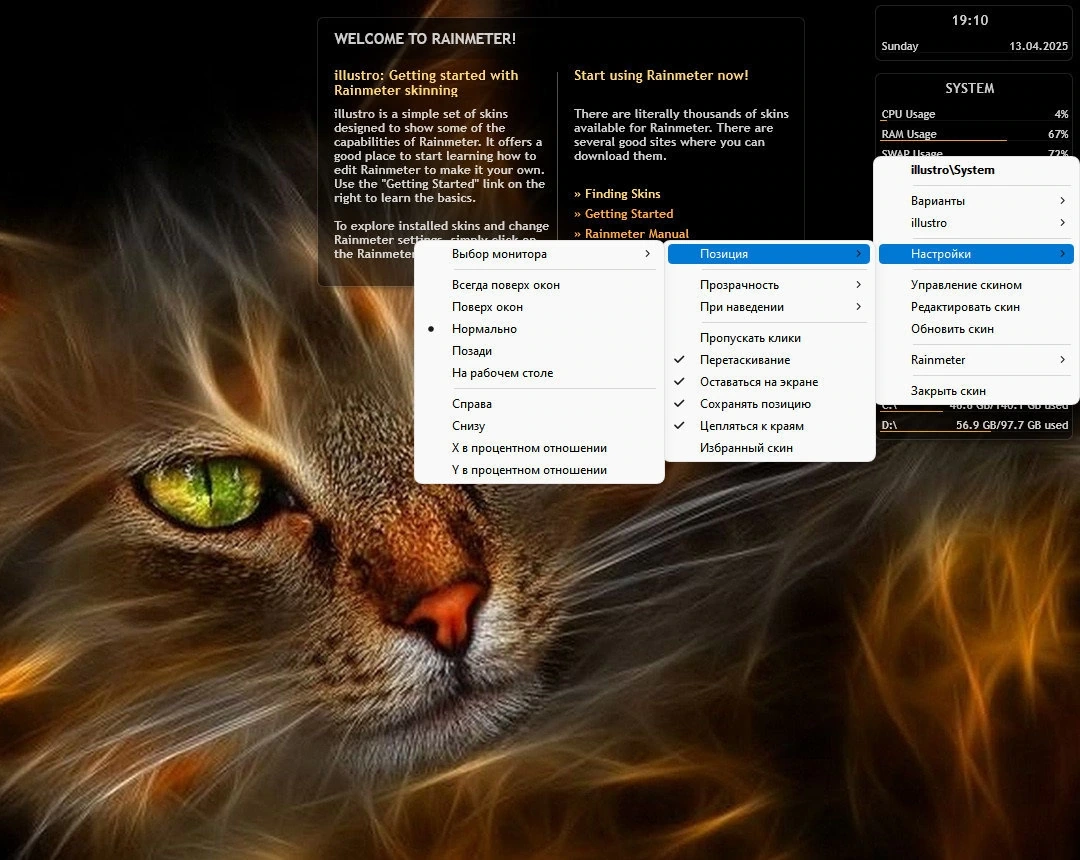Viewport: 1080px width, 860px height.
Task: Open the При наведении submenu
Action: click(769, 306)
